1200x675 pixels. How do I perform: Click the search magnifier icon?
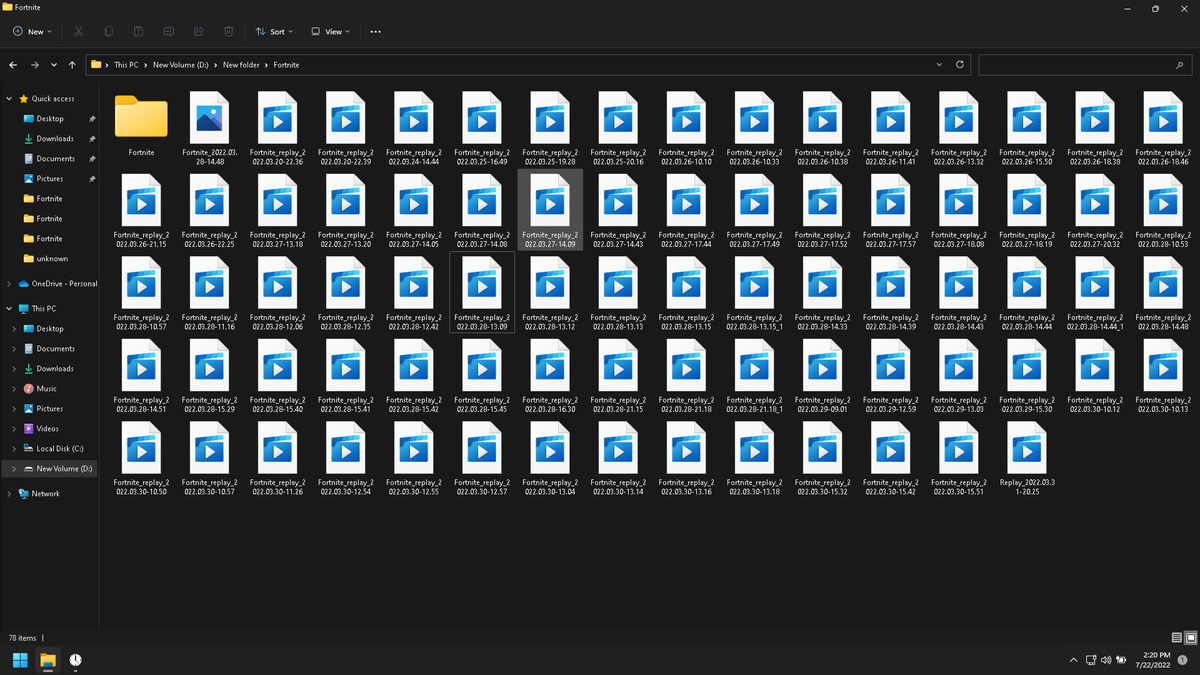click(x=1180, y=64)
